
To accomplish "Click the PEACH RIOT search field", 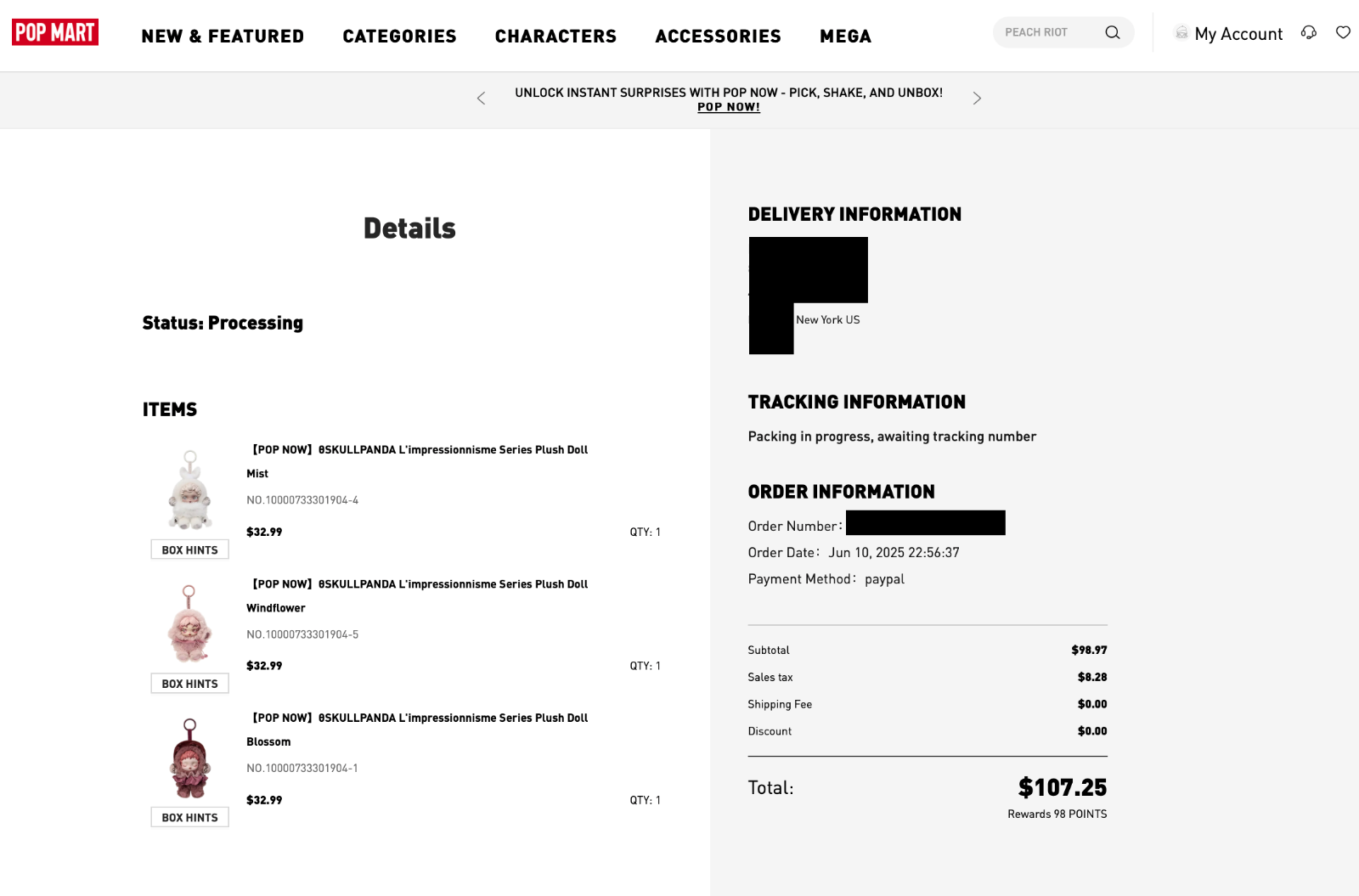I will pyautogui.click(x=1049, y=32).
